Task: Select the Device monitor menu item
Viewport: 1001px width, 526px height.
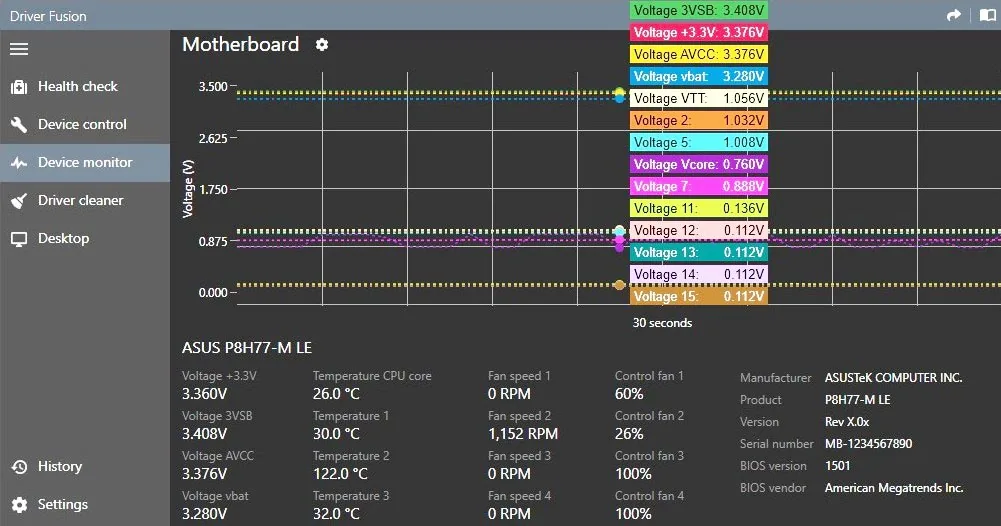Action: pos(85,163)
